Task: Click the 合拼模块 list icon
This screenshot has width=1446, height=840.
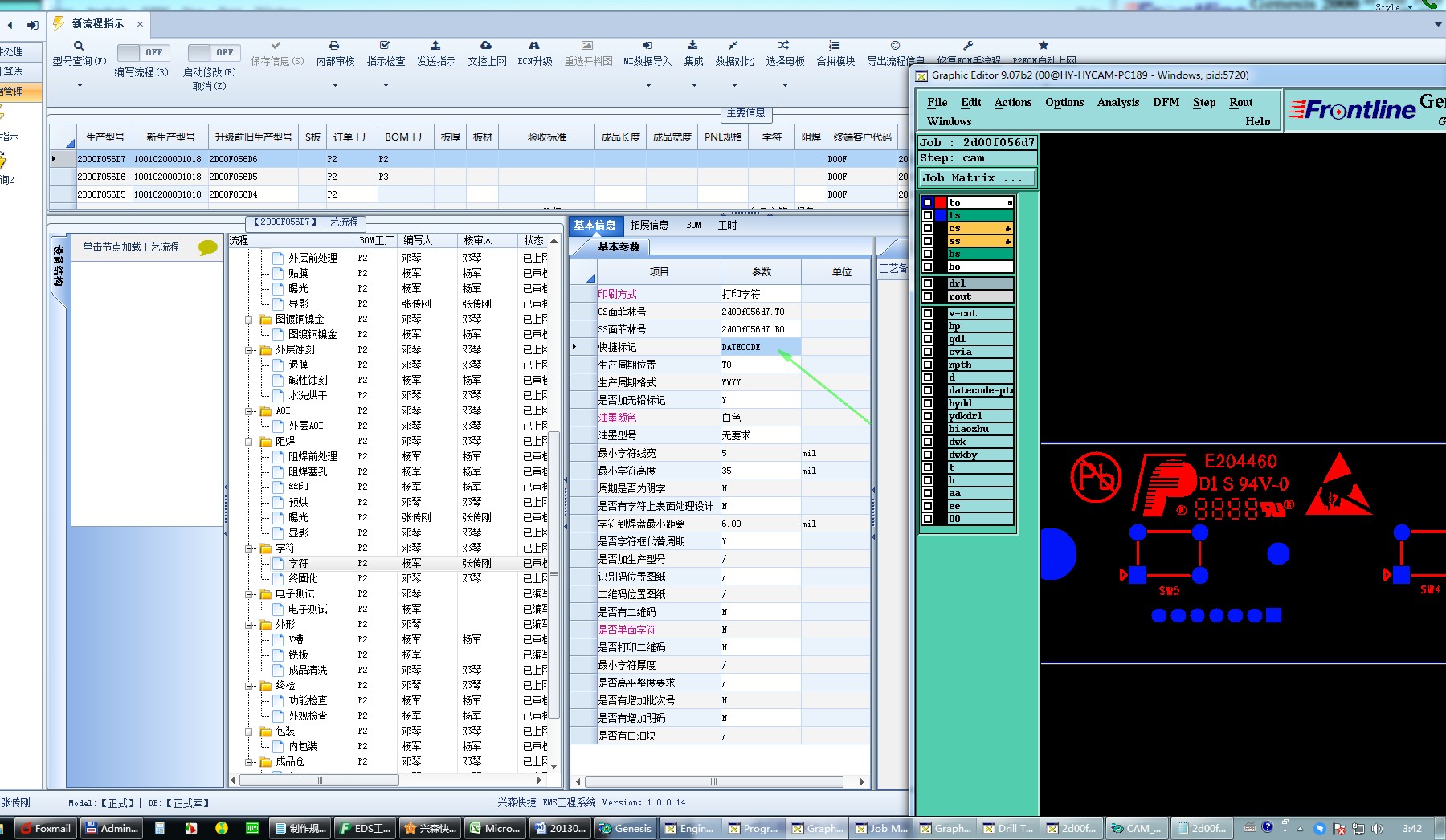Action: pyautogui.click(x=835, y=46)
